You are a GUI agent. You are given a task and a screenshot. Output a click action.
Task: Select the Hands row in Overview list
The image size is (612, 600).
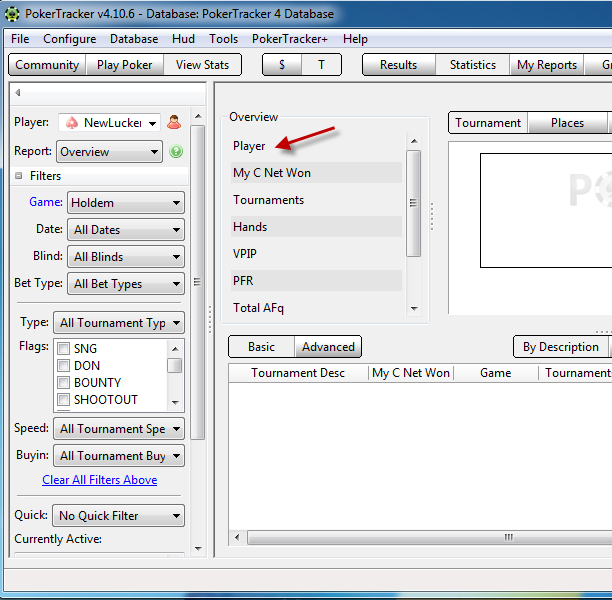(316, 227)
